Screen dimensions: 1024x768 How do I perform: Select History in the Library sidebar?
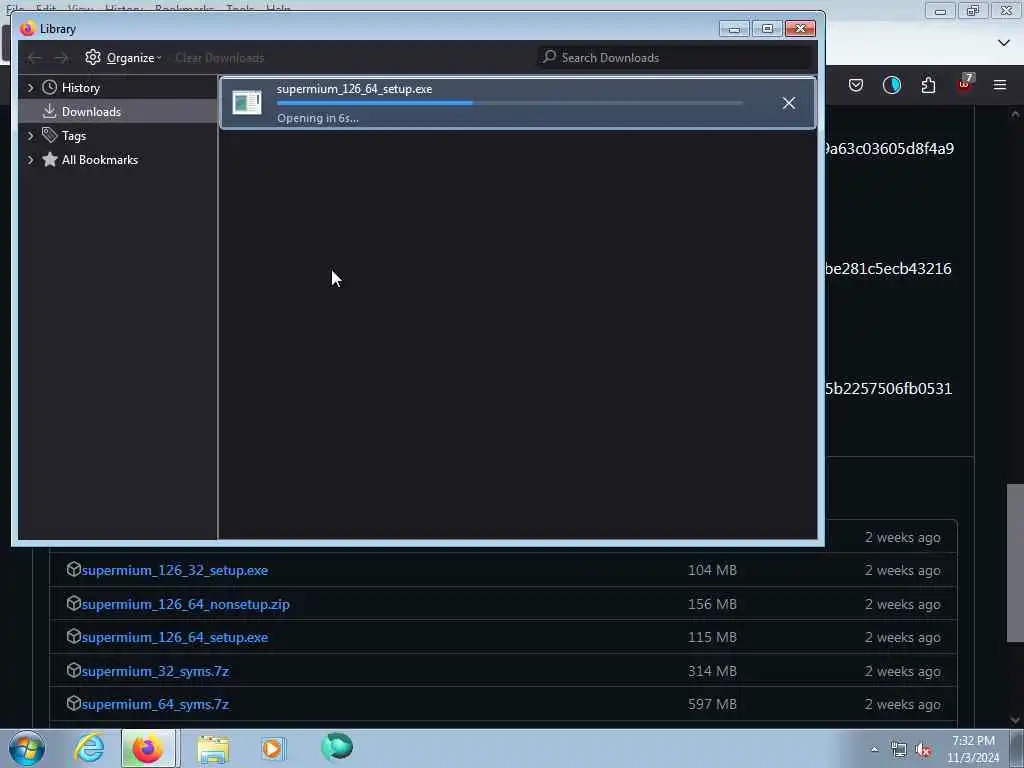click(x=80, y=88)
